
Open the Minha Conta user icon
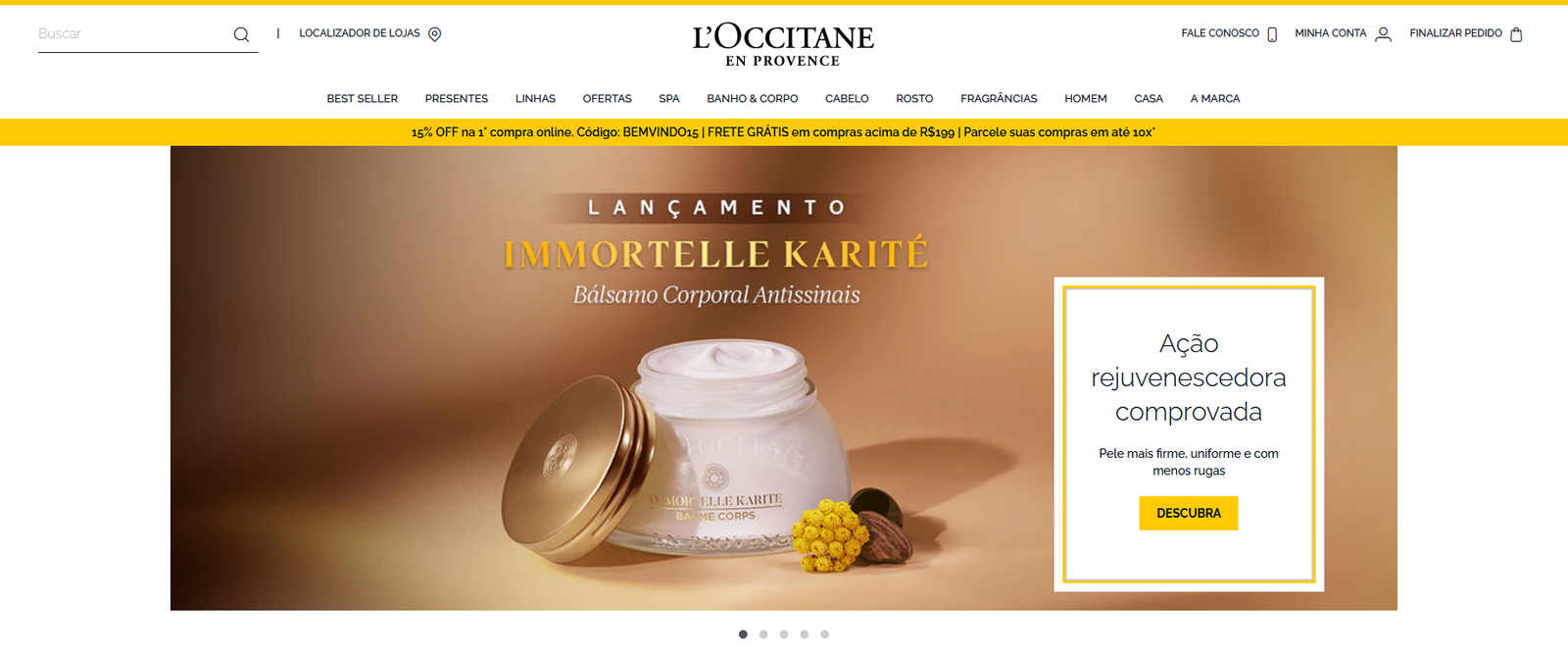click(1383, 34)
